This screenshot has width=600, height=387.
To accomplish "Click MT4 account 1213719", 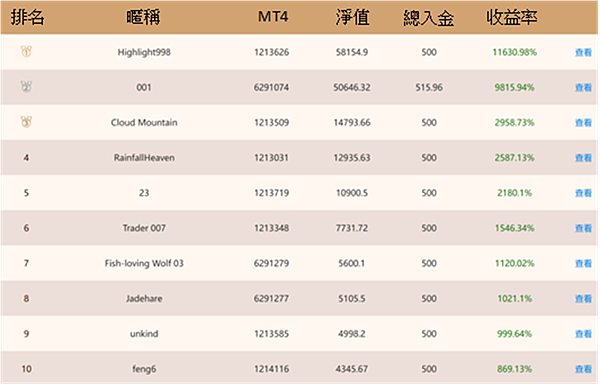I will (272, 193).
